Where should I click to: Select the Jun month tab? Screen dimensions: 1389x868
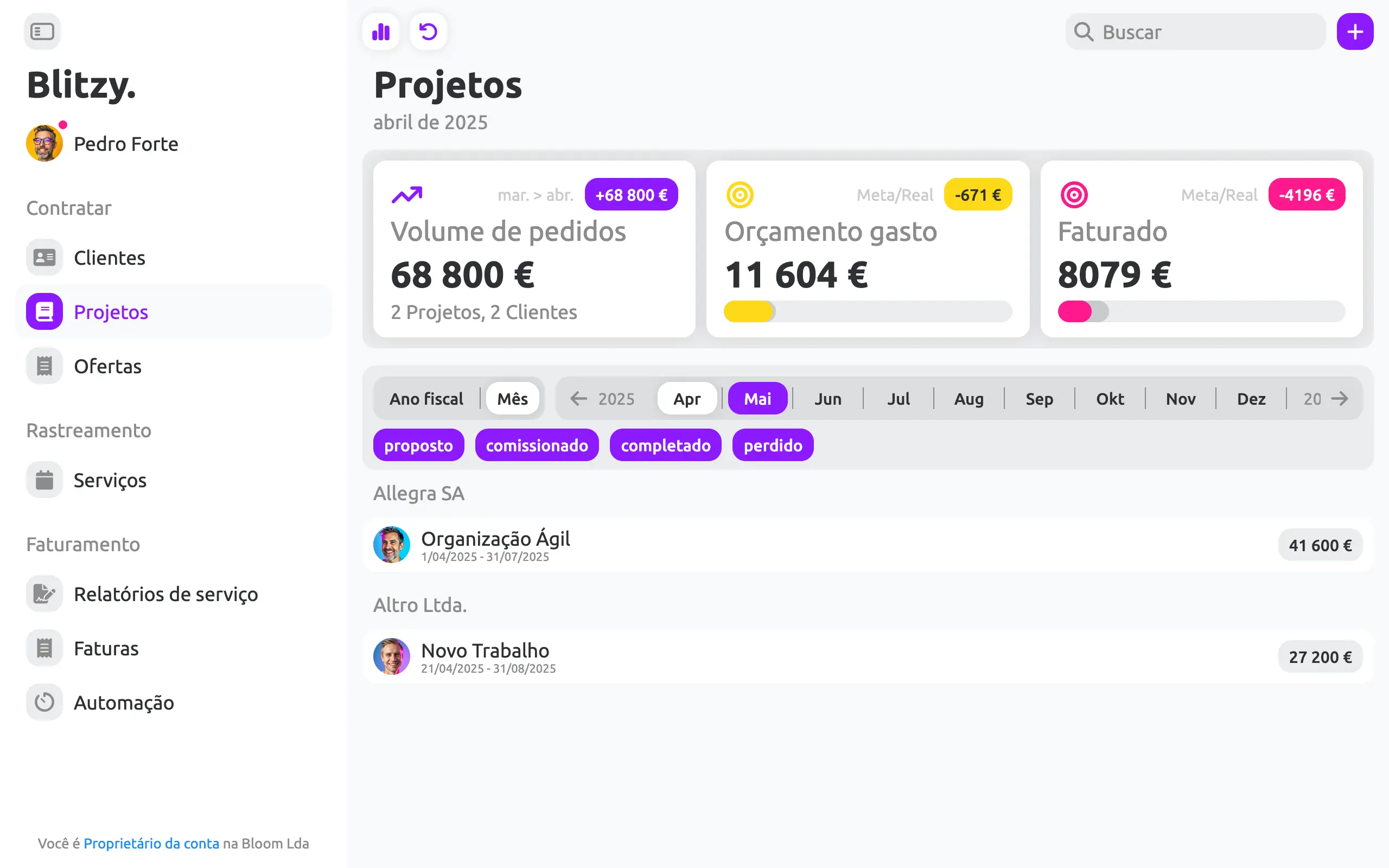(x=828, y=398)
